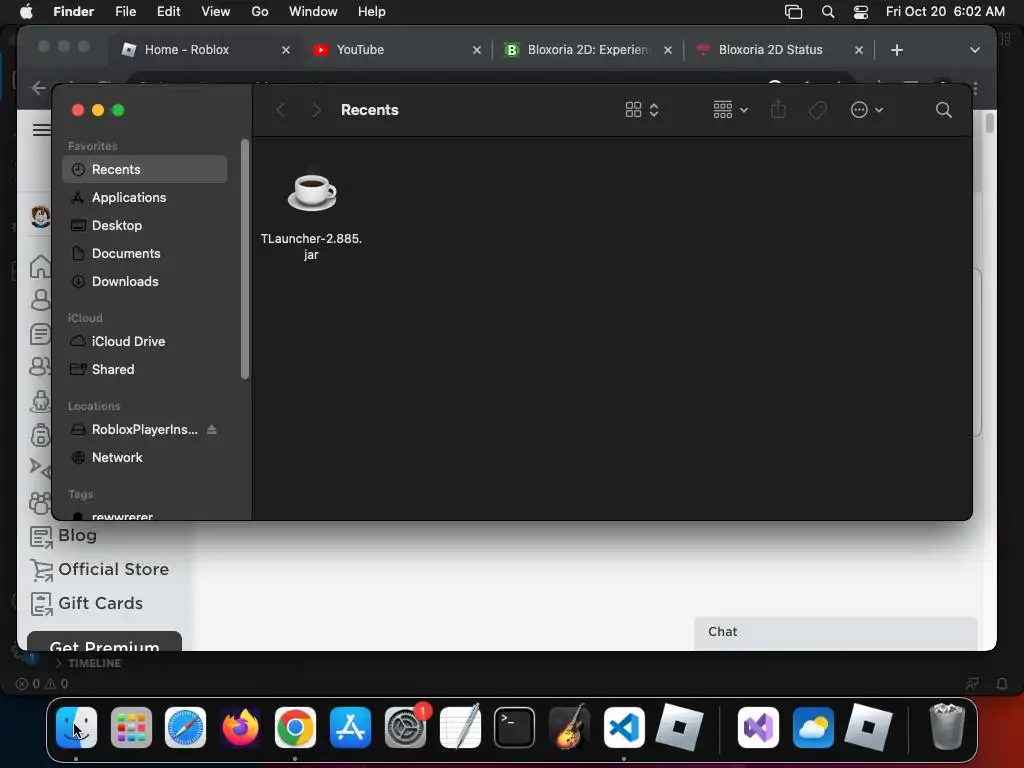Viewport: 1024px width, 768px height.
Task: Open Terminal from the Dock
Action: (x=515, y=727)
